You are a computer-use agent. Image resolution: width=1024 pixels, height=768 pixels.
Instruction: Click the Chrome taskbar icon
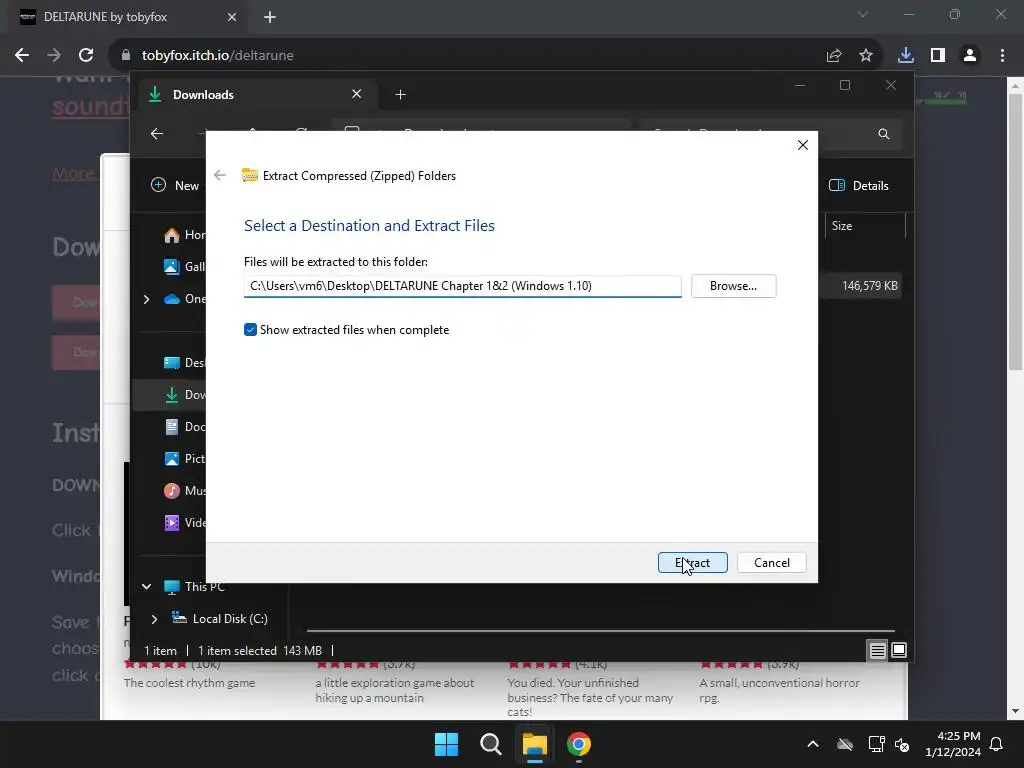(x=579, y=744)
